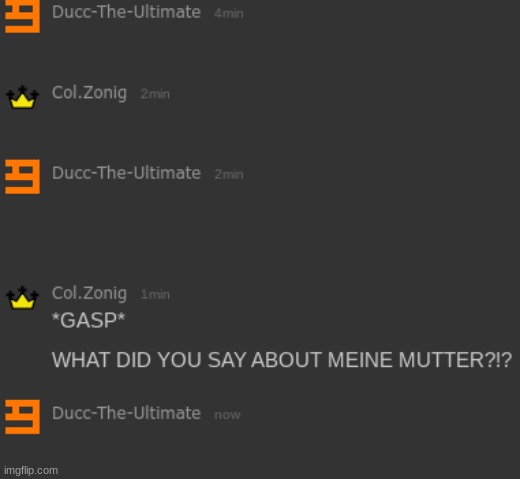Click the 'now' timestamp

pos(227,415)
